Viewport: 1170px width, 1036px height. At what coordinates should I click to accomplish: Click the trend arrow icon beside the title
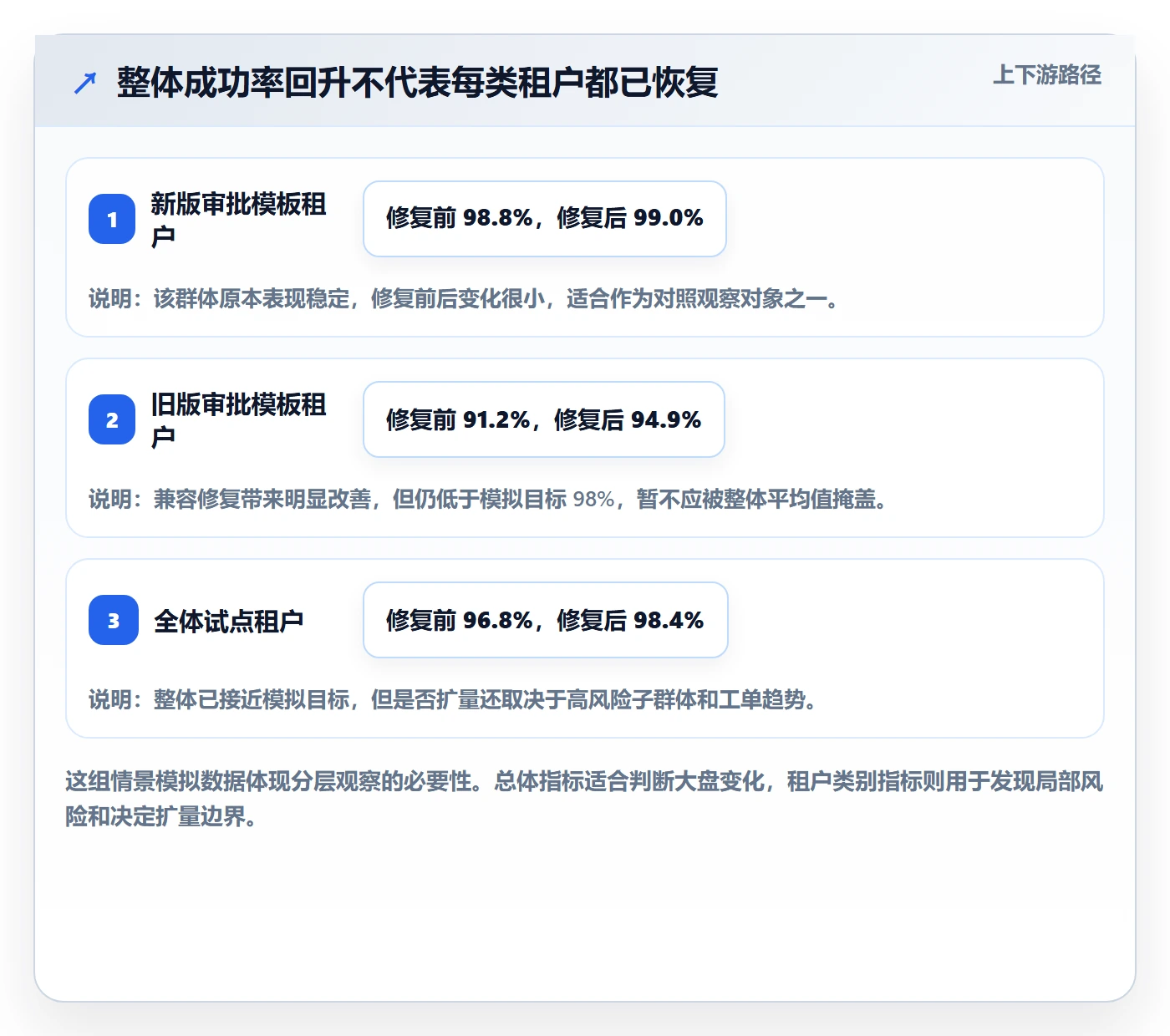[x=85, y=83]
